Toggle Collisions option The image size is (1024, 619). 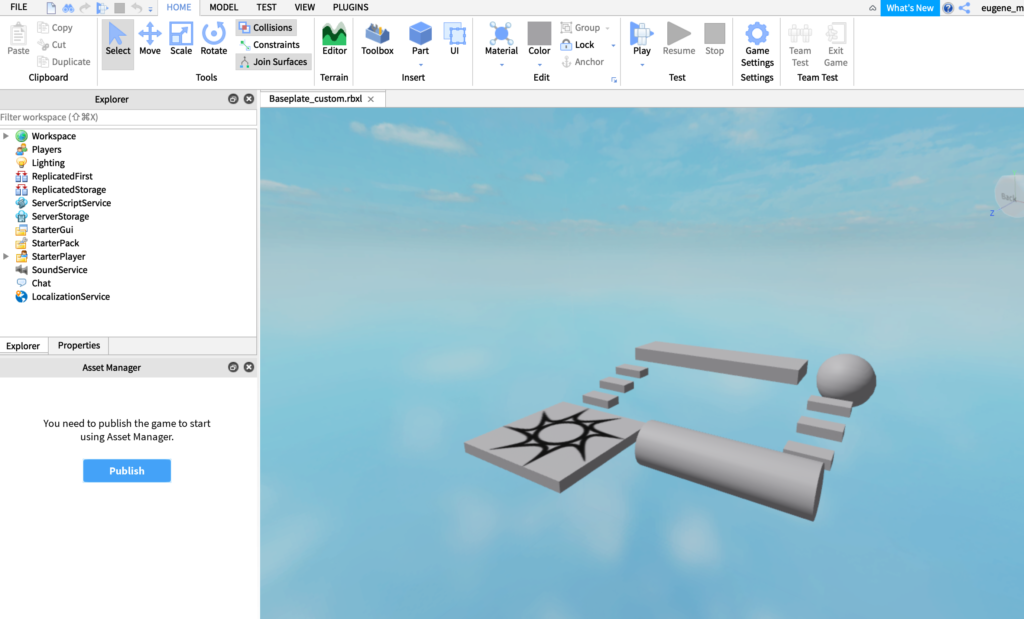click(266, 27)
